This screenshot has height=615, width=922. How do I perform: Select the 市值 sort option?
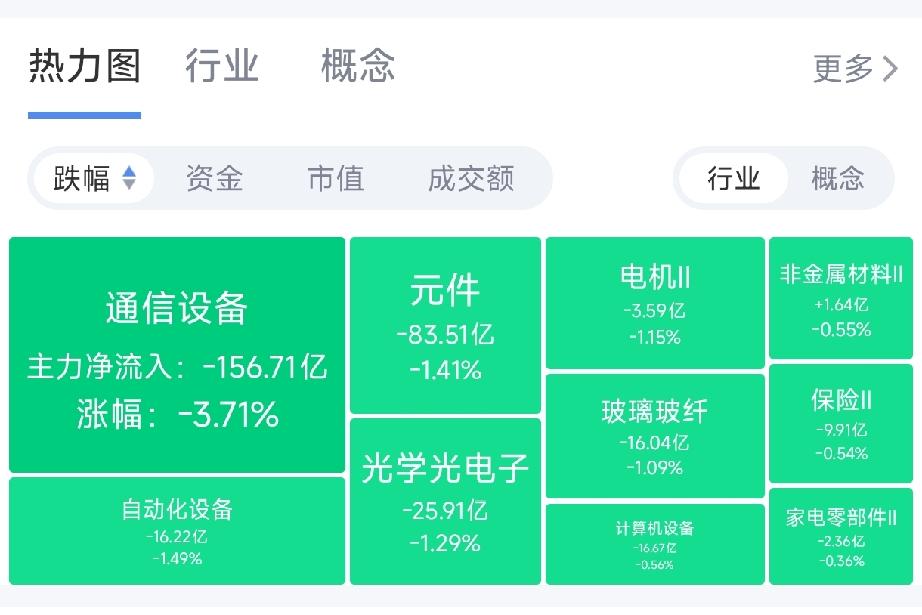click(x=336, y=178)
